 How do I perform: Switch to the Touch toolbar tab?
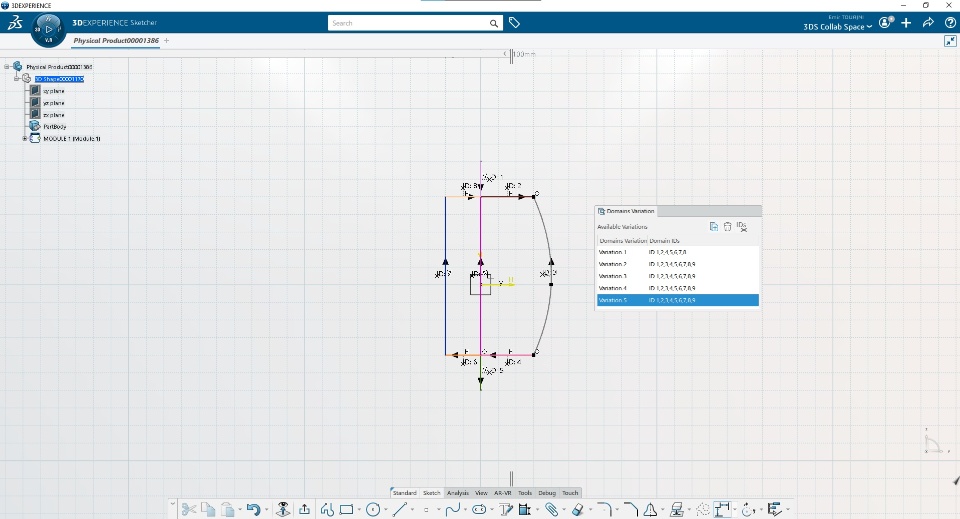(x=570, y=493)
